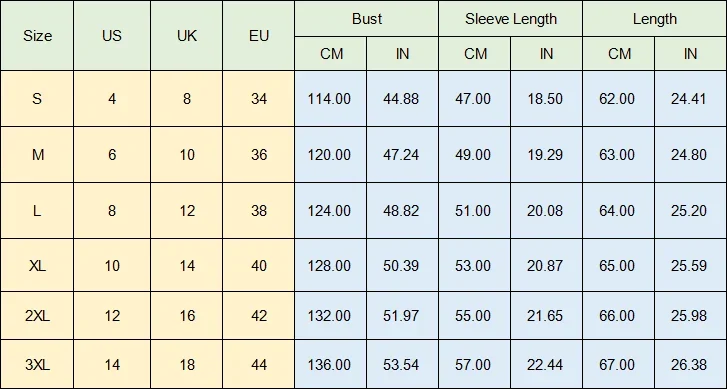Select the bust value 114.00
Screen dimensions: 727x389
tap(331, 99)
